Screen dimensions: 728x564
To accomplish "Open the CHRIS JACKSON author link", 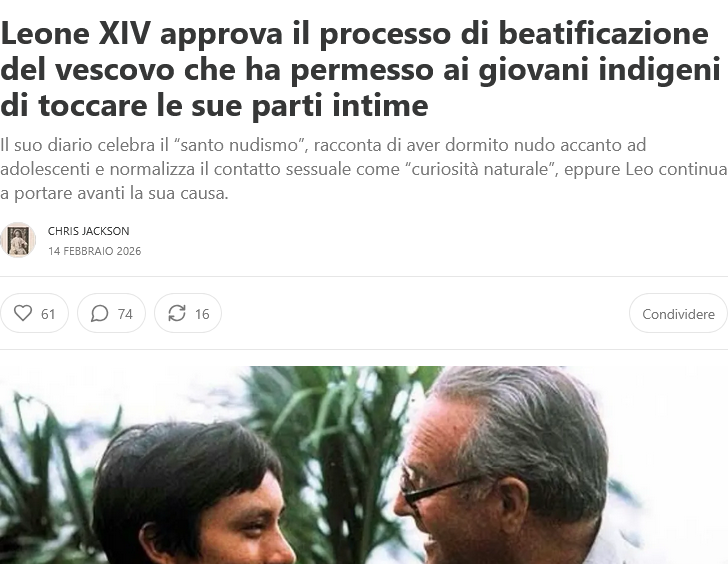I will coord(89,231).
